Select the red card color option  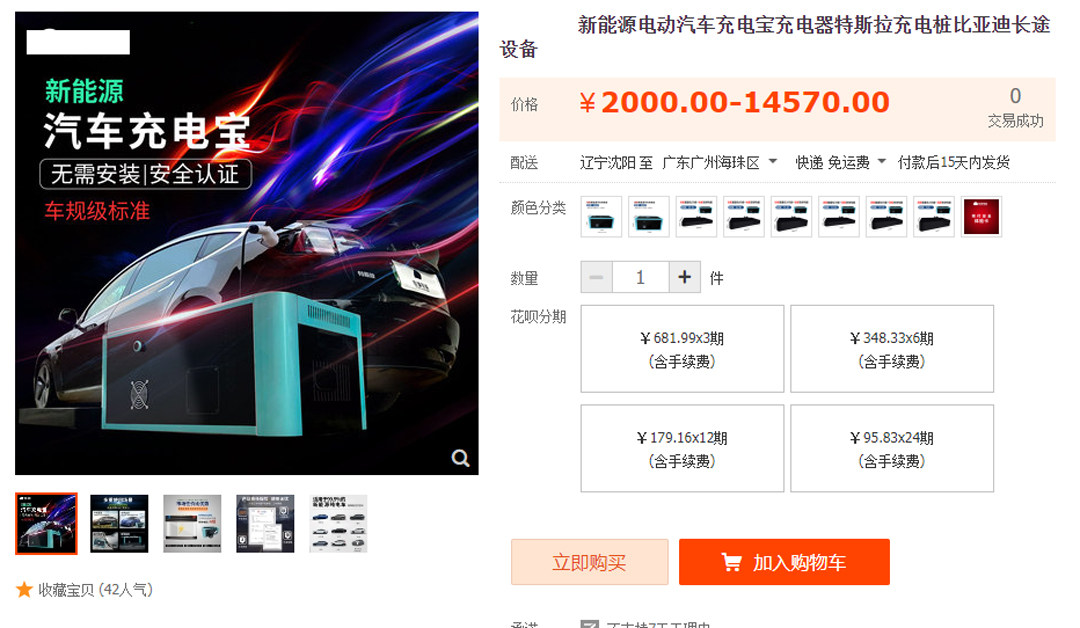[x=982, y=216]
